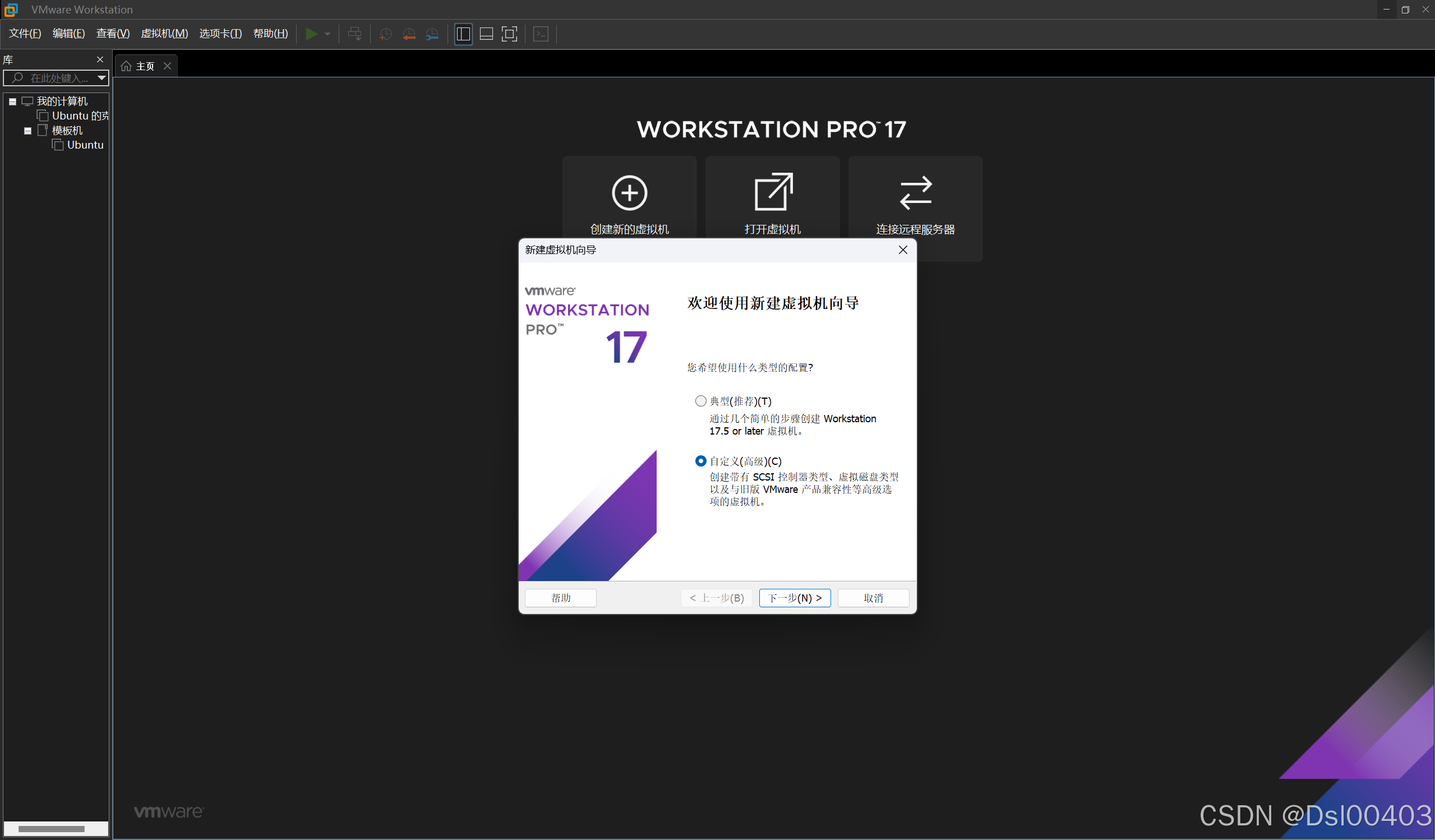This screenshot has height=840, width=1435.
Task: Restore down the VMware Workstation window
Action: pyautogui.click(x=1405, y=10)
